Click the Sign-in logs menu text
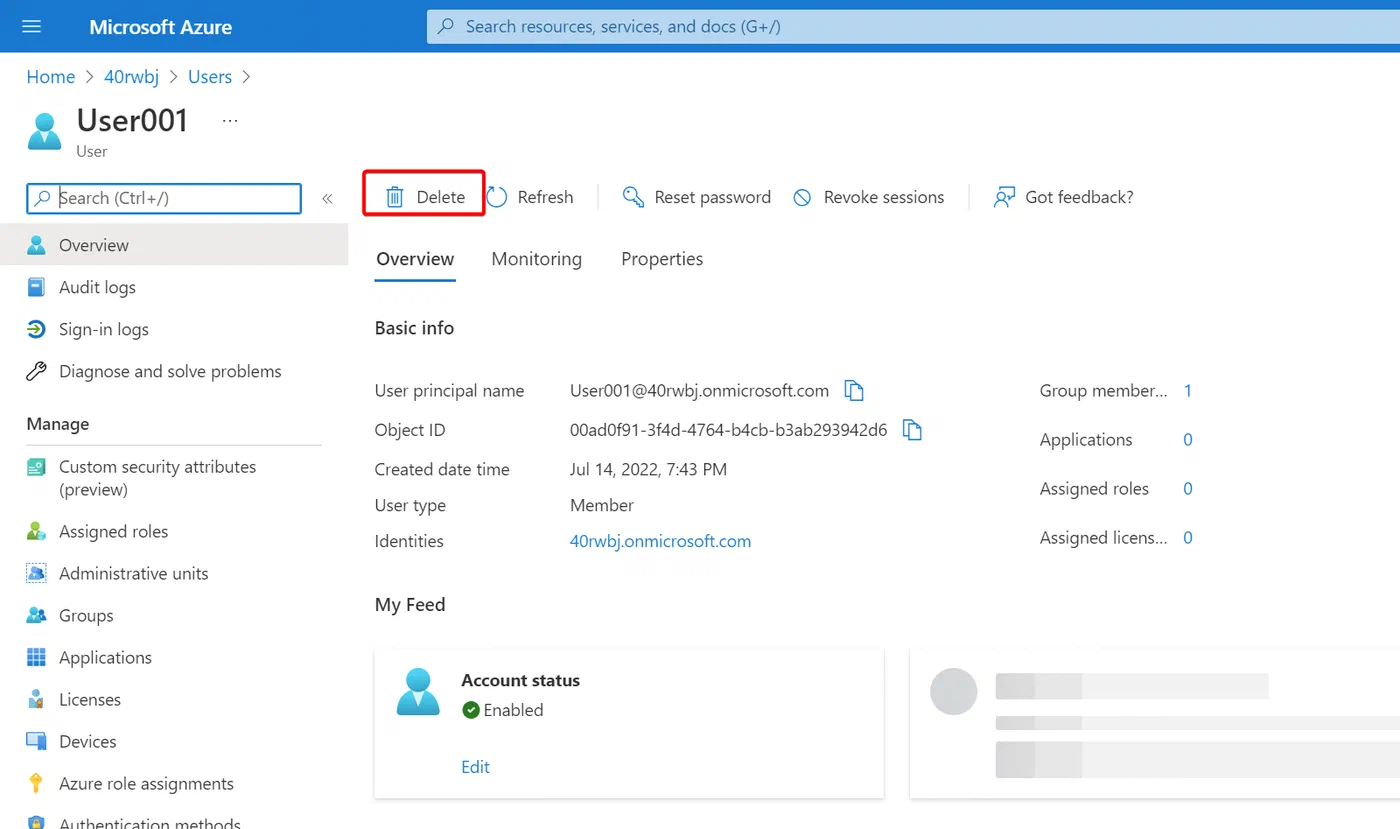The width and height of the screenshot is (1400, 829). [x=104, y=329]
